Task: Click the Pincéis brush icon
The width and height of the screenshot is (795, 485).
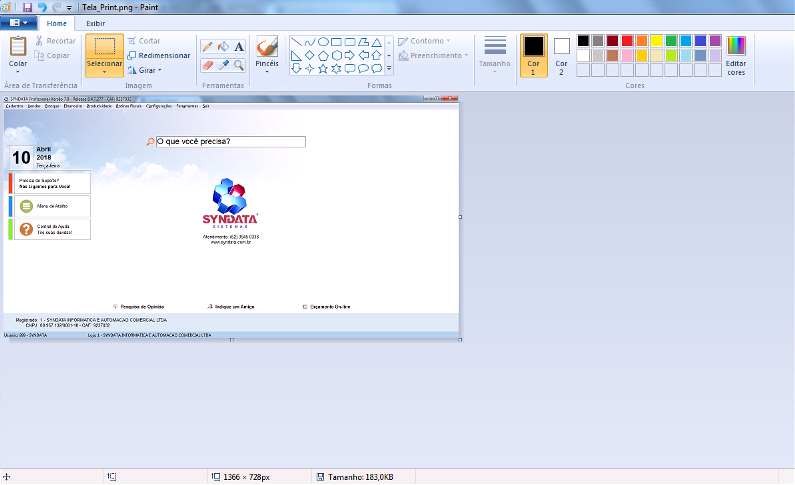Action: point(267,47)
